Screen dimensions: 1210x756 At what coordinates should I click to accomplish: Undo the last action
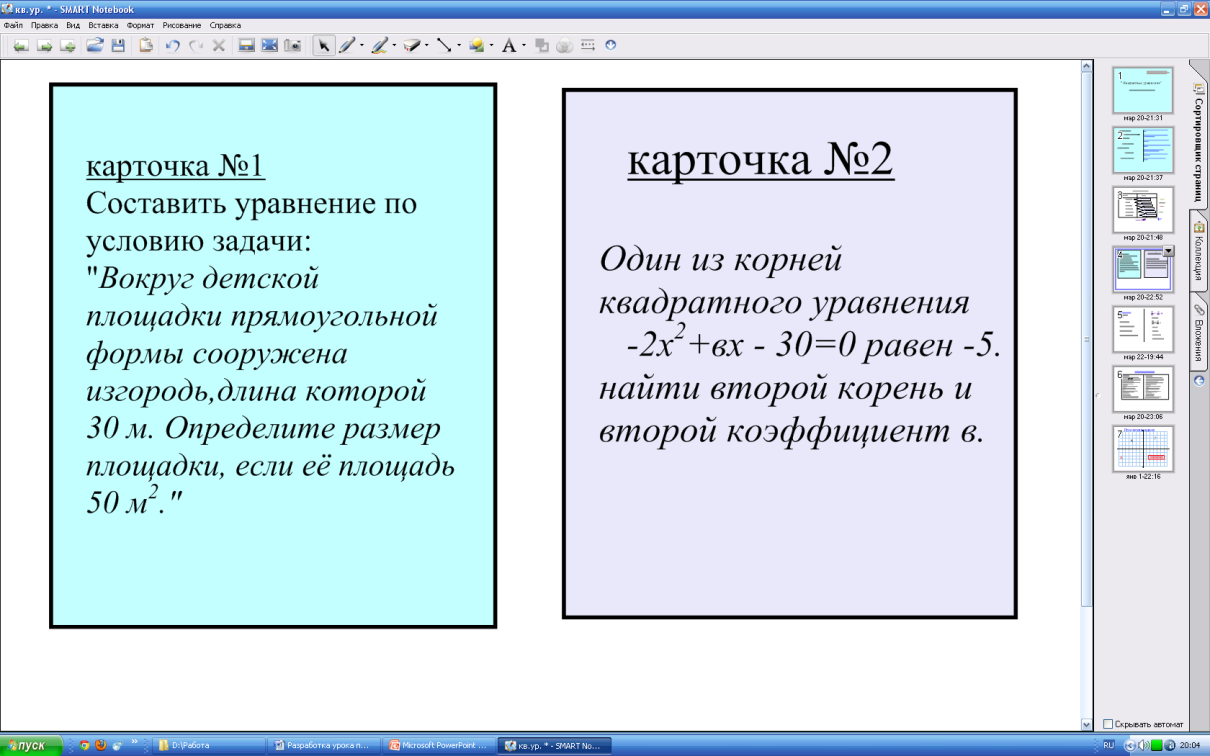[x=172, y=46]
